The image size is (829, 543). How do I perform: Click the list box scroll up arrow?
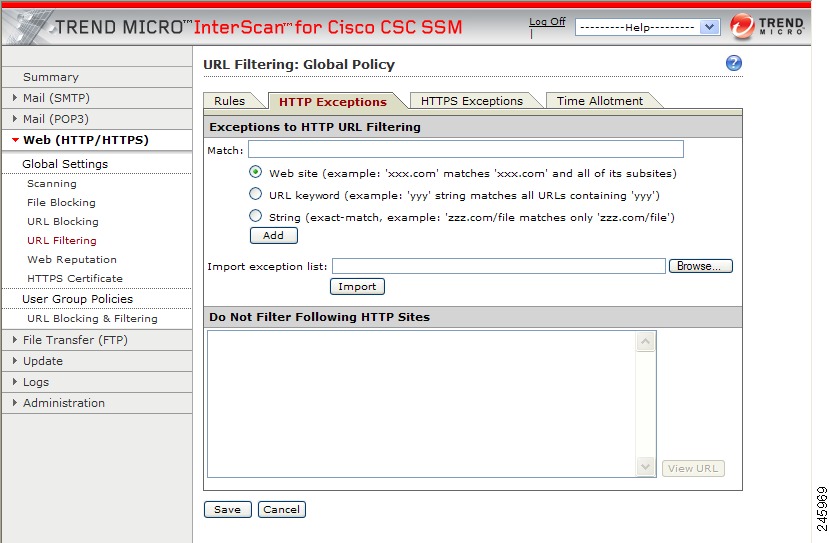click(x=646, y=342)
